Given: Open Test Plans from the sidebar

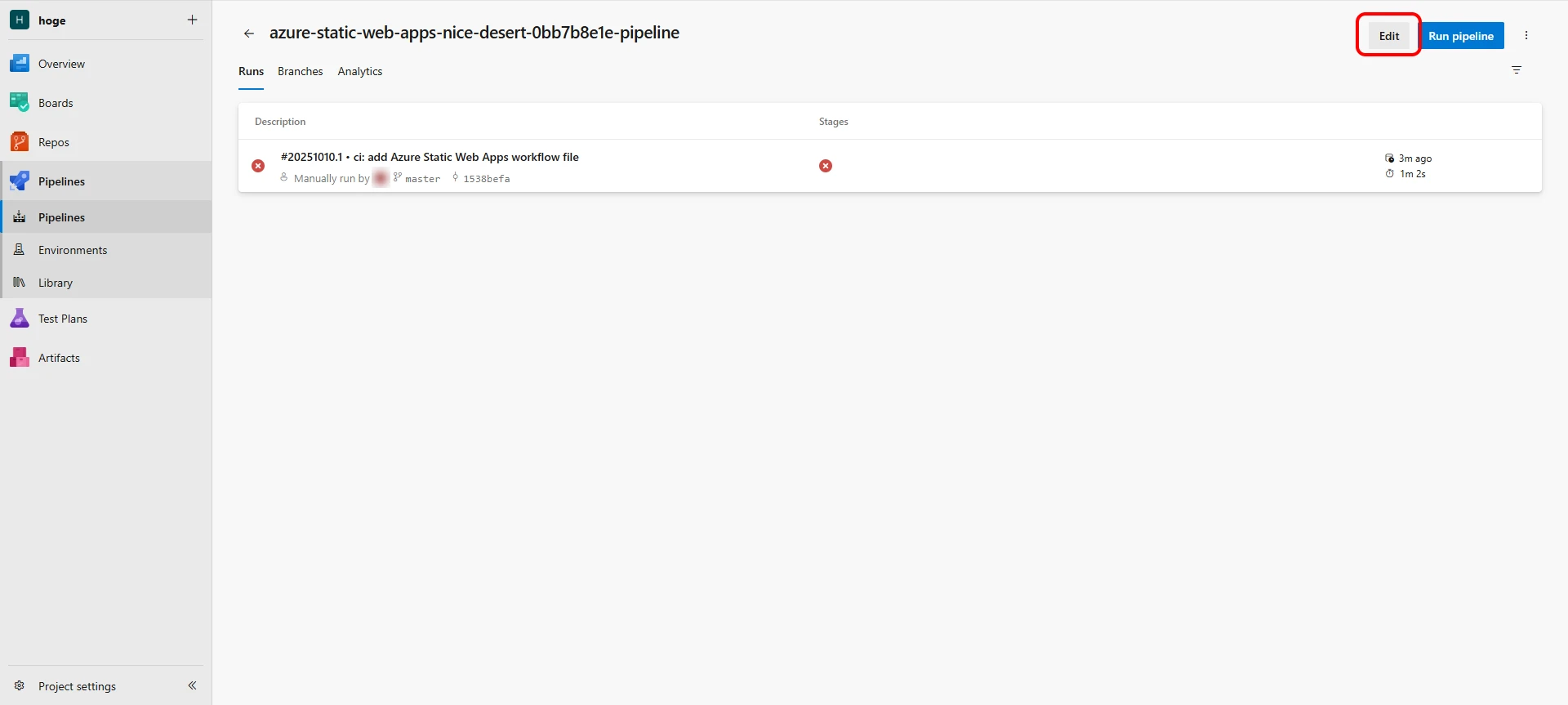Looking at the screenshot, I should pyautogui.click(x=63, y=319).
